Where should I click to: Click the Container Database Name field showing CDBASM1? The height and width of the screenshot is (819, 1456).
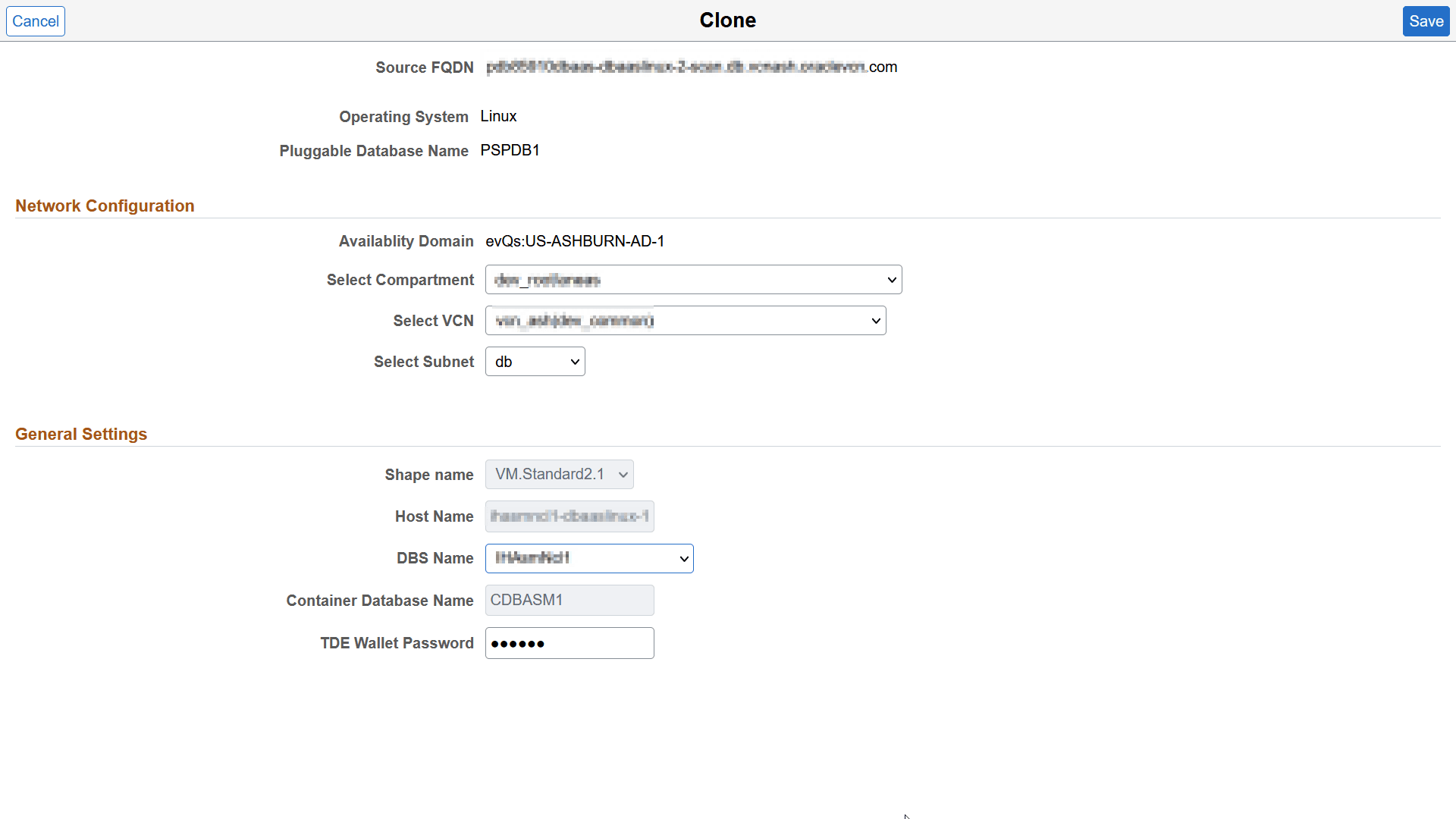[570, 600]
